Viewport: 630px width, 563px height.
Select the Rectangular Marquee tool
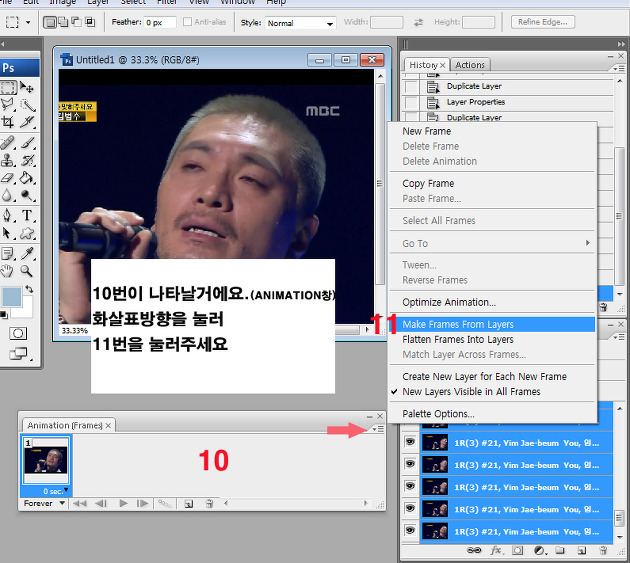[8, 87]
